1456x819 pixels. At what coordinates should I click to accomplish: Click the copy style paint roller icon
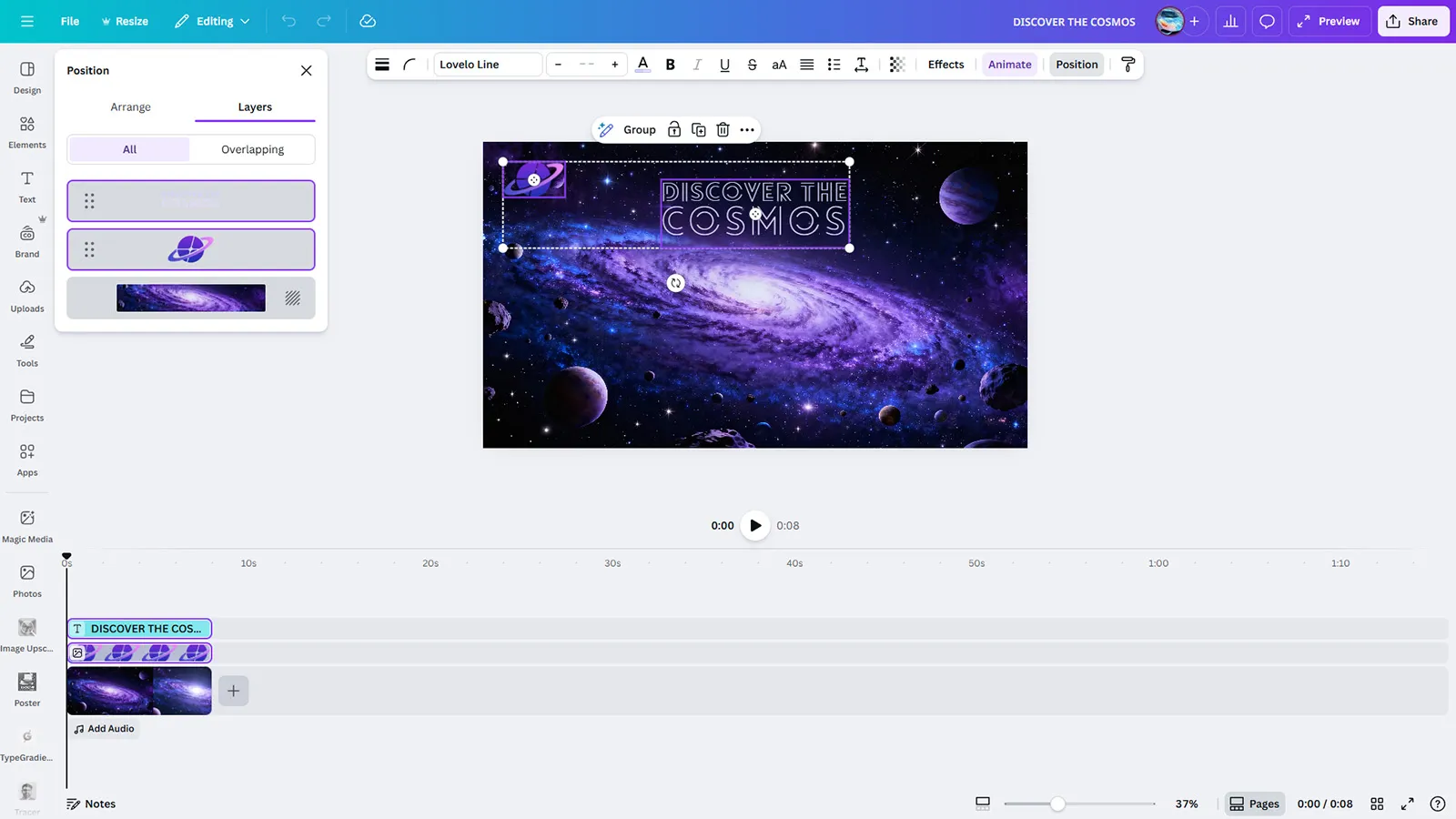click(1127, 65)
